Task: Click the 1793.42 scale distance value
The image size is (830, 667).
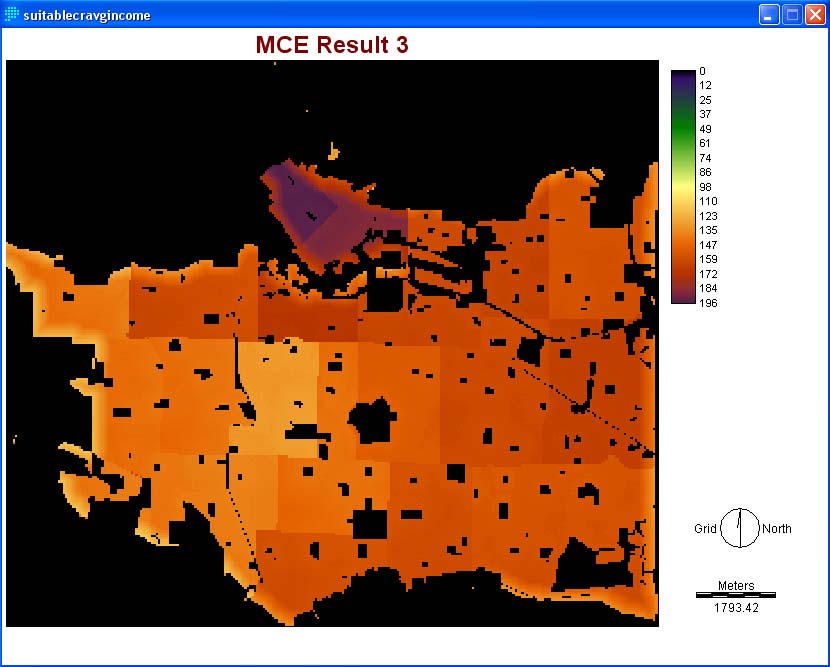Action: (x=736, y=607)
